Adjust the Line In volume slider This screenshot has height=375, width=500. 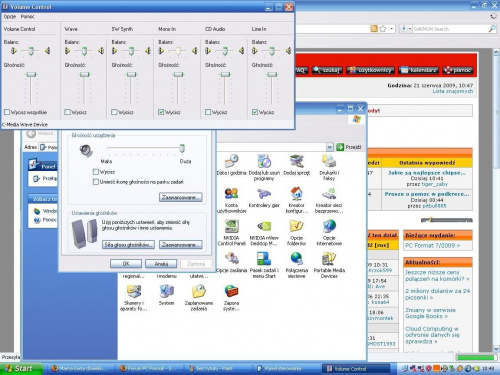(x=272, y=75)
